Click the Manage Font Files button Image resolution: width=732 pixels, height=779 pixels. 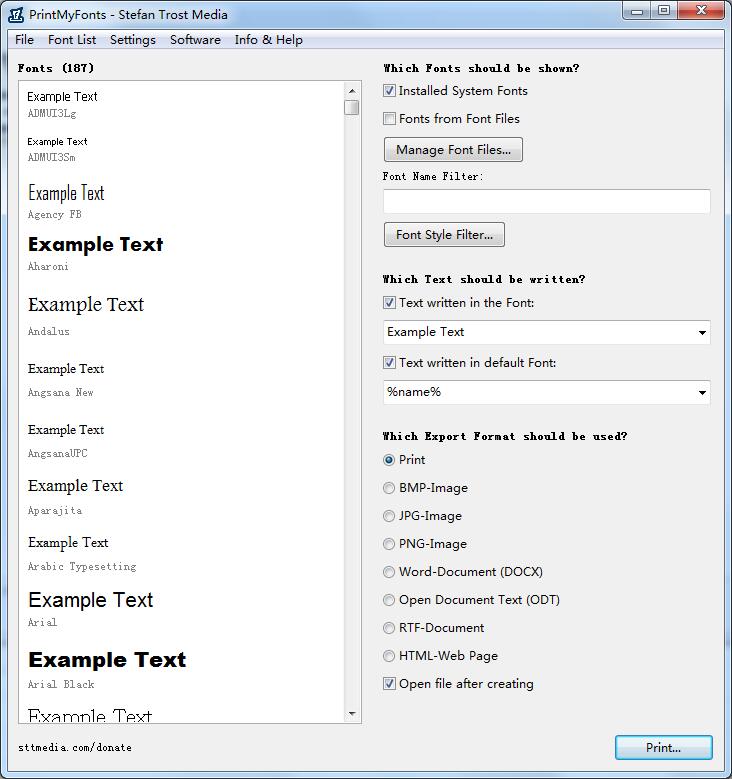point(453,150)
